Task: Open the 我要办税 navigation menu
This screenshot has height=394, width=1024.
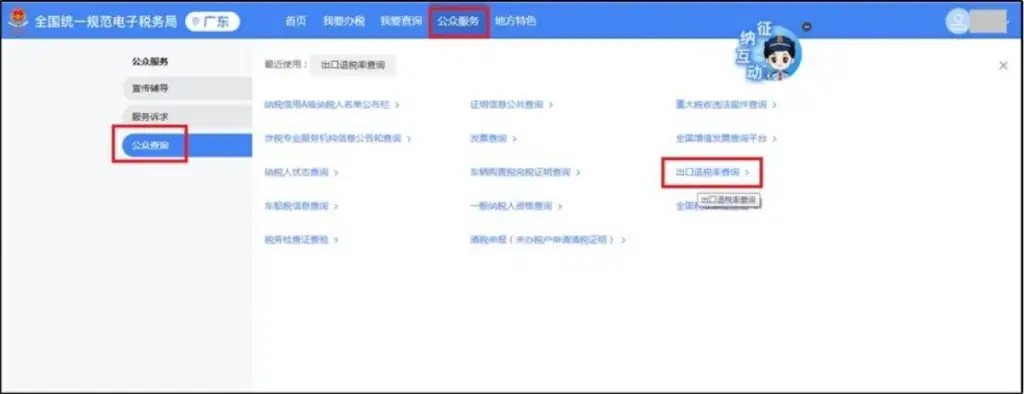Action: point(344,21)
